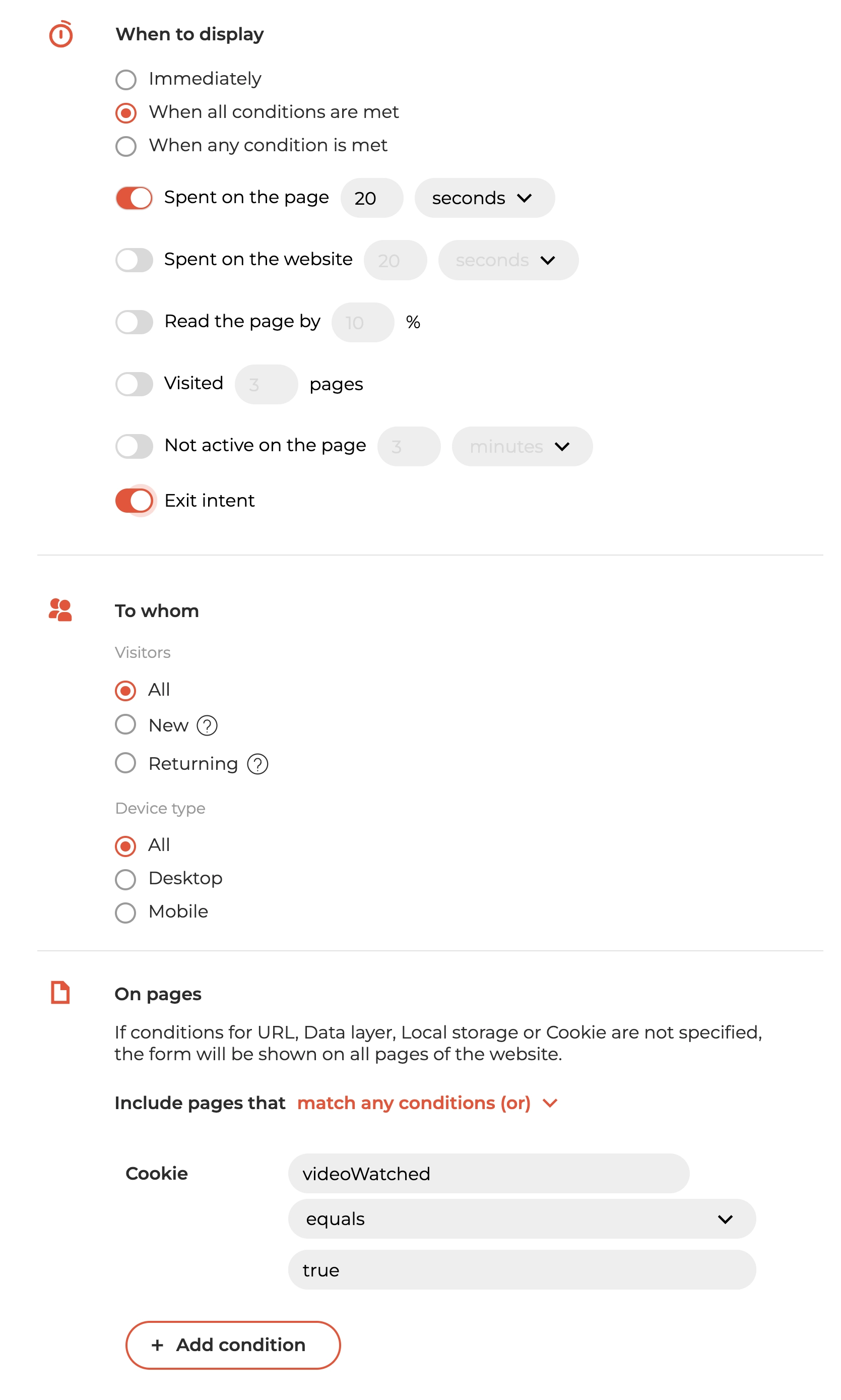841x1400 pixels.
Task: Click the timer icon beside When to display
Action: (60, 34)
